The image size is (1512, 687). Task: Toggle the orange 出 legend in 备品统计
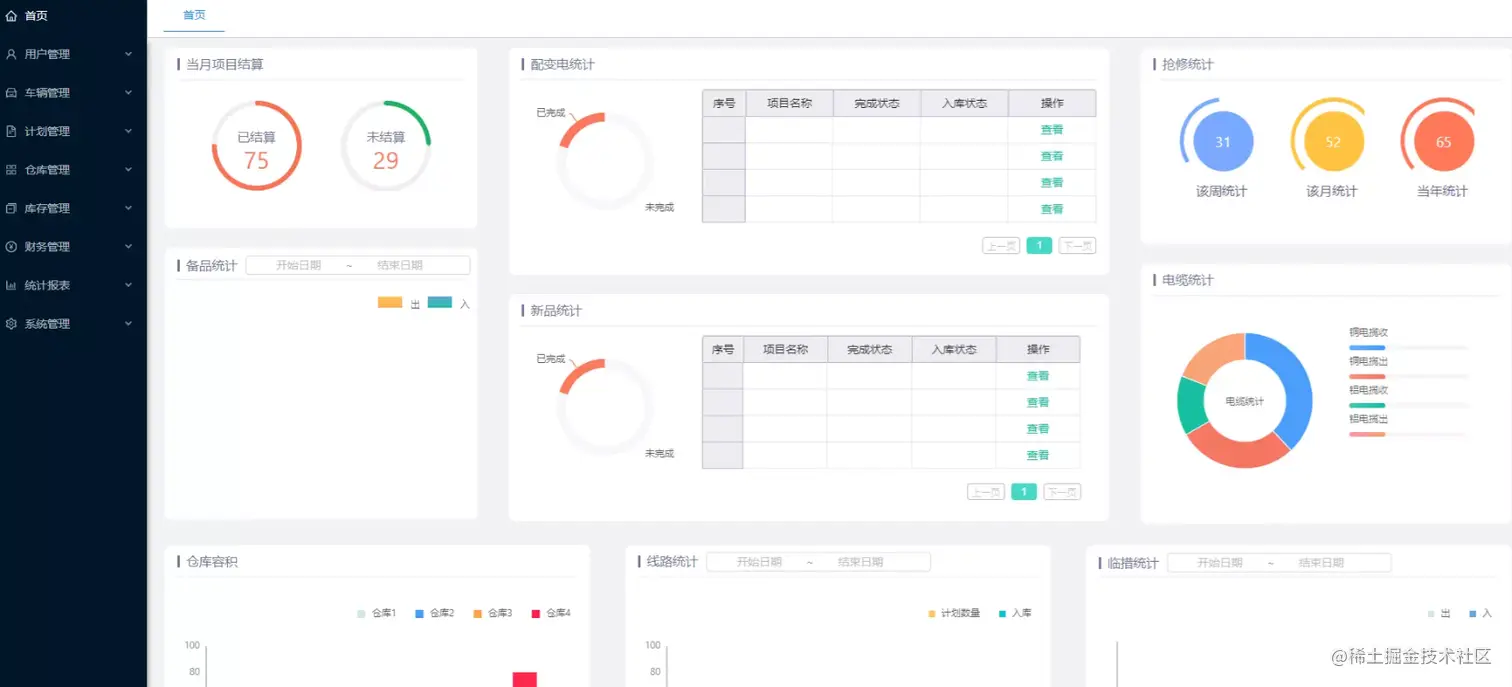(399, 303)
